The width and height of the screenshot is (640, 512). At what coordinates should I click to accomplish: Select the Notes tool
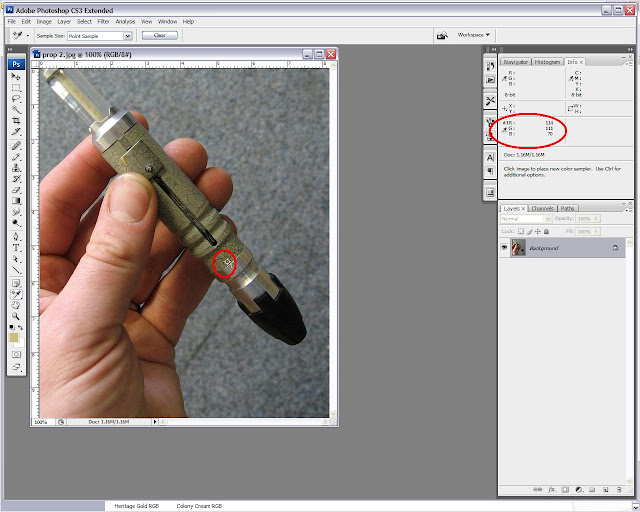pyautogui.click(x=16, y=283)
